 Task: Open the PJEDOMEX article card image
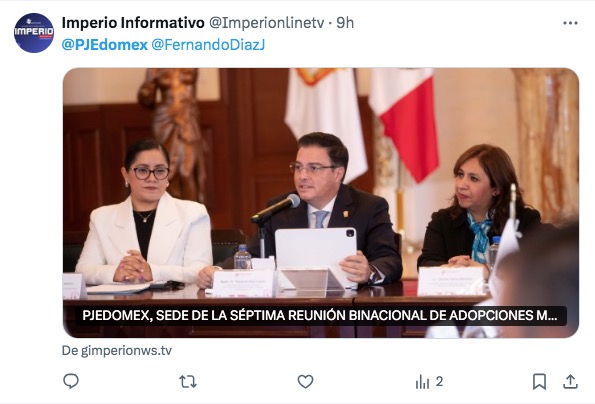(x=321, y=203)
